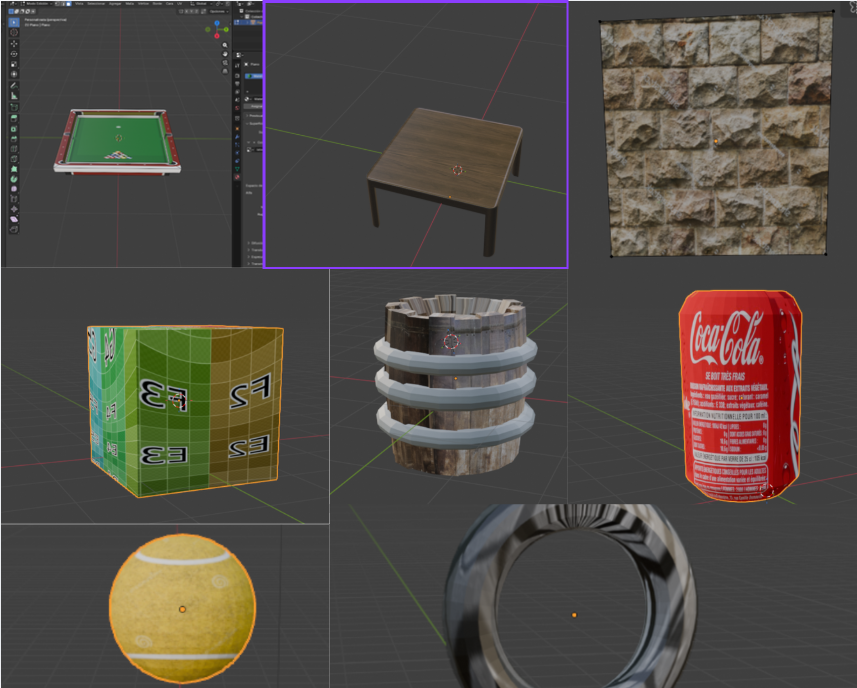Select the Edge Slide tool
Viewport: 857px width, 688px height.
click(x=14, y=199)
